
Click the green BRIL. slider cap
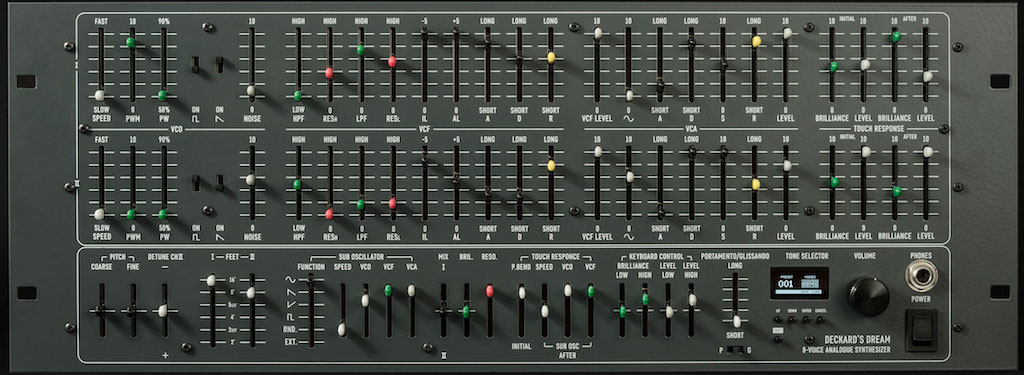tap(466, 311)
